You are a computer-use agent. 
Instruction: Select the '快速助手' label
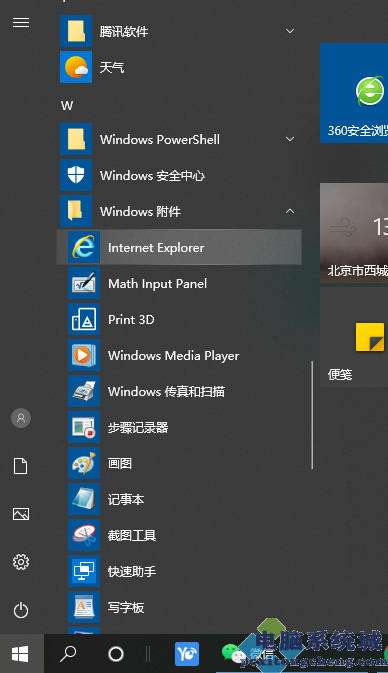click(x=132, y=572)
